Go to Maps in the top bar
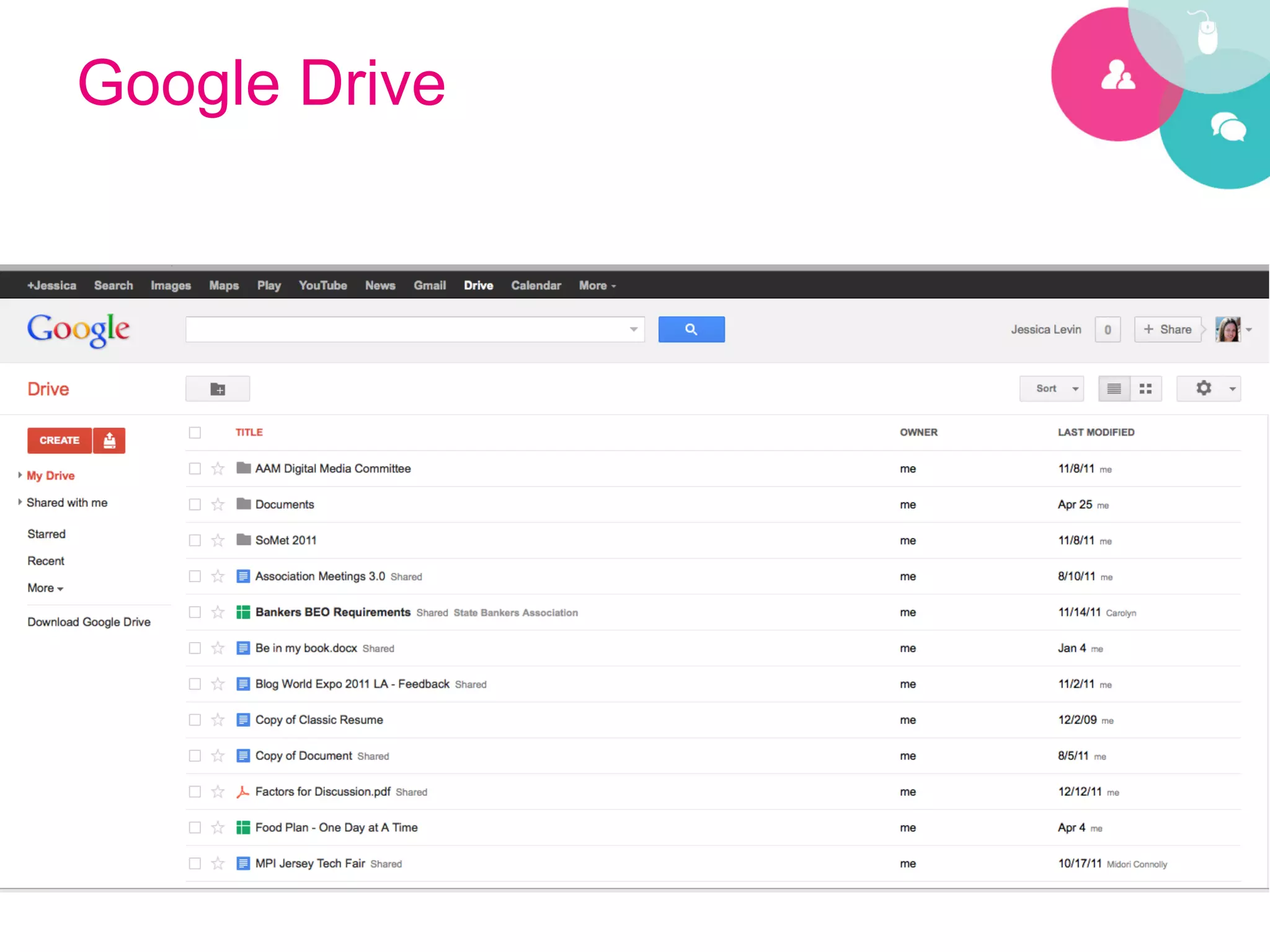This screenshot has height=952, width=1270. (224, 286)
